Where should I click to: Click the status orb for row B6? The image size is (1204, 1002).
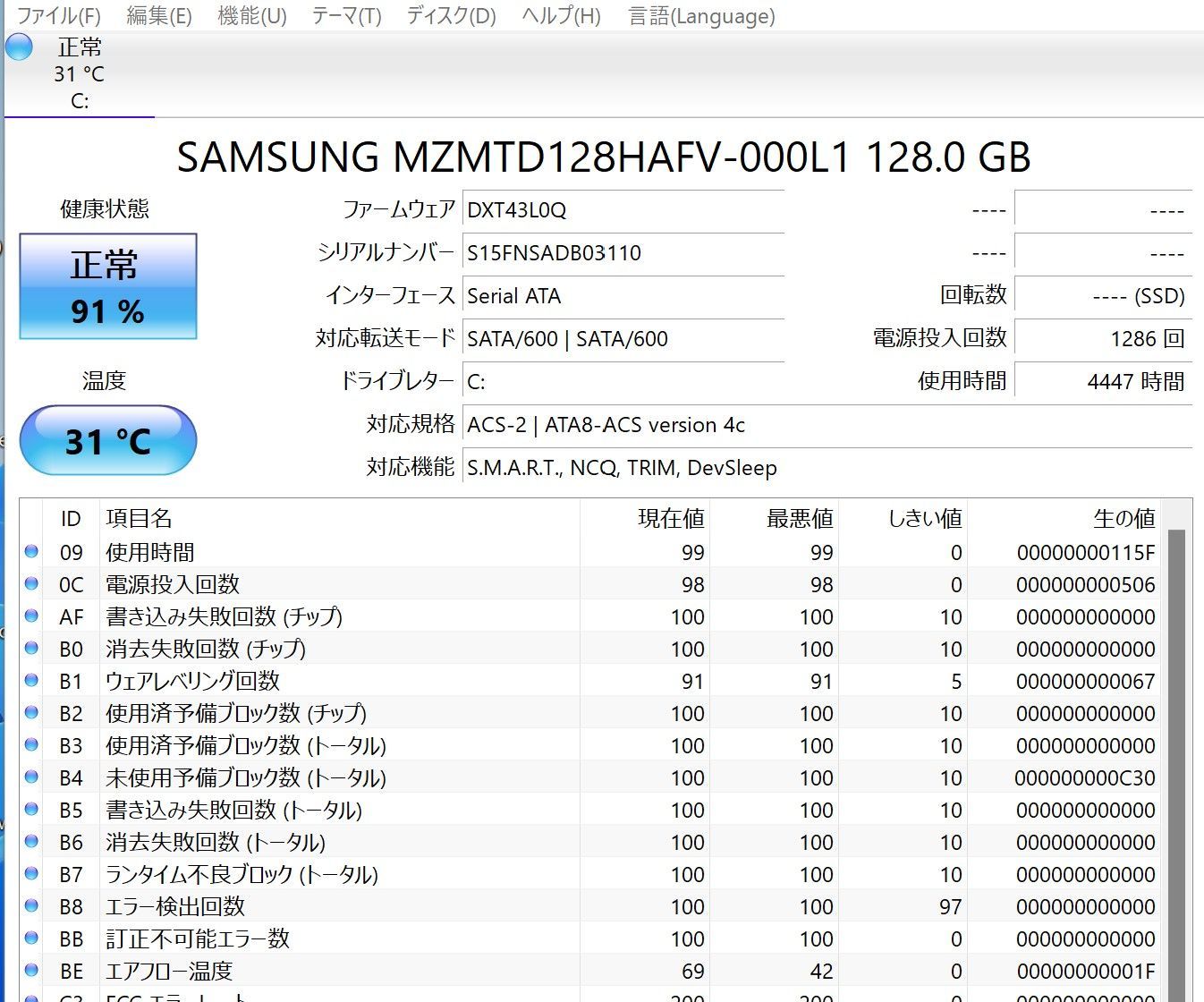coord(31,841)
